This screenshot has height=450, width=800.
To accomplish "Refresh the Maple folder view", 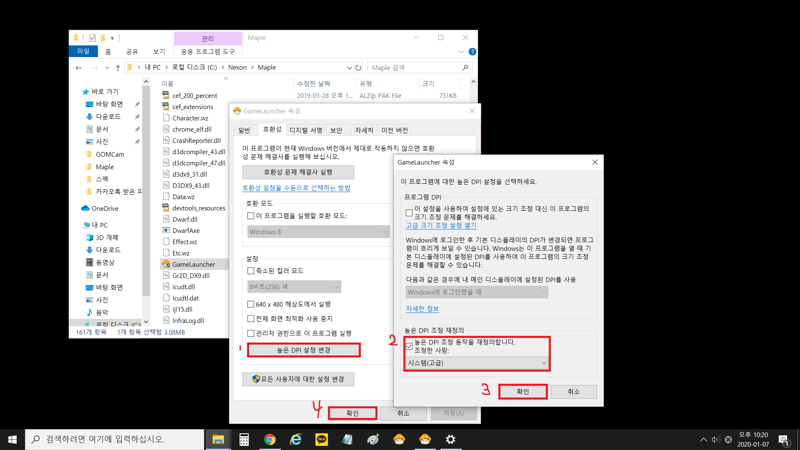I will [x=358, y=67].
